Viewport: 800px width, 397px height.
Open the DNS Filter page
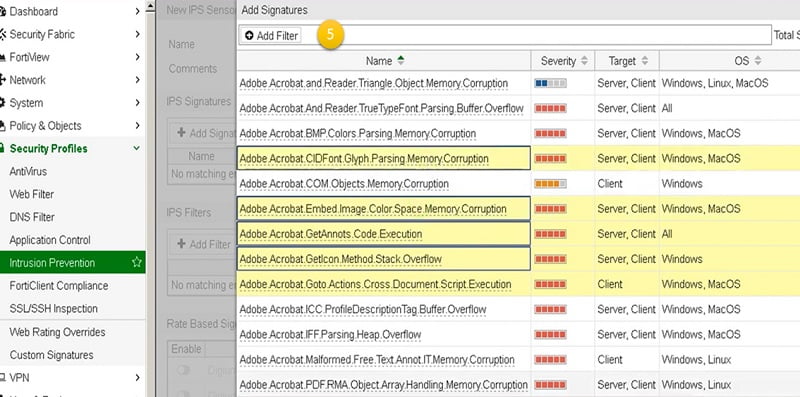pyautogui.click(x=32, y=217)
